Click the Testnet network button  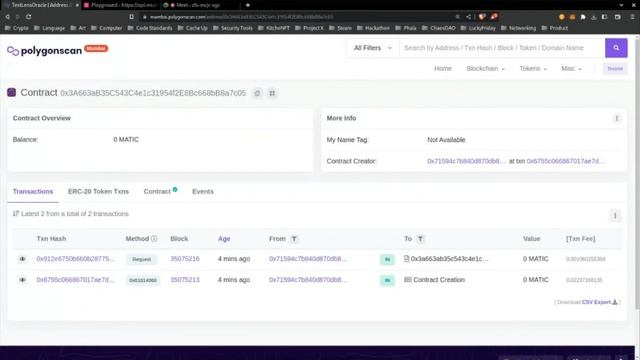(615, 69)
